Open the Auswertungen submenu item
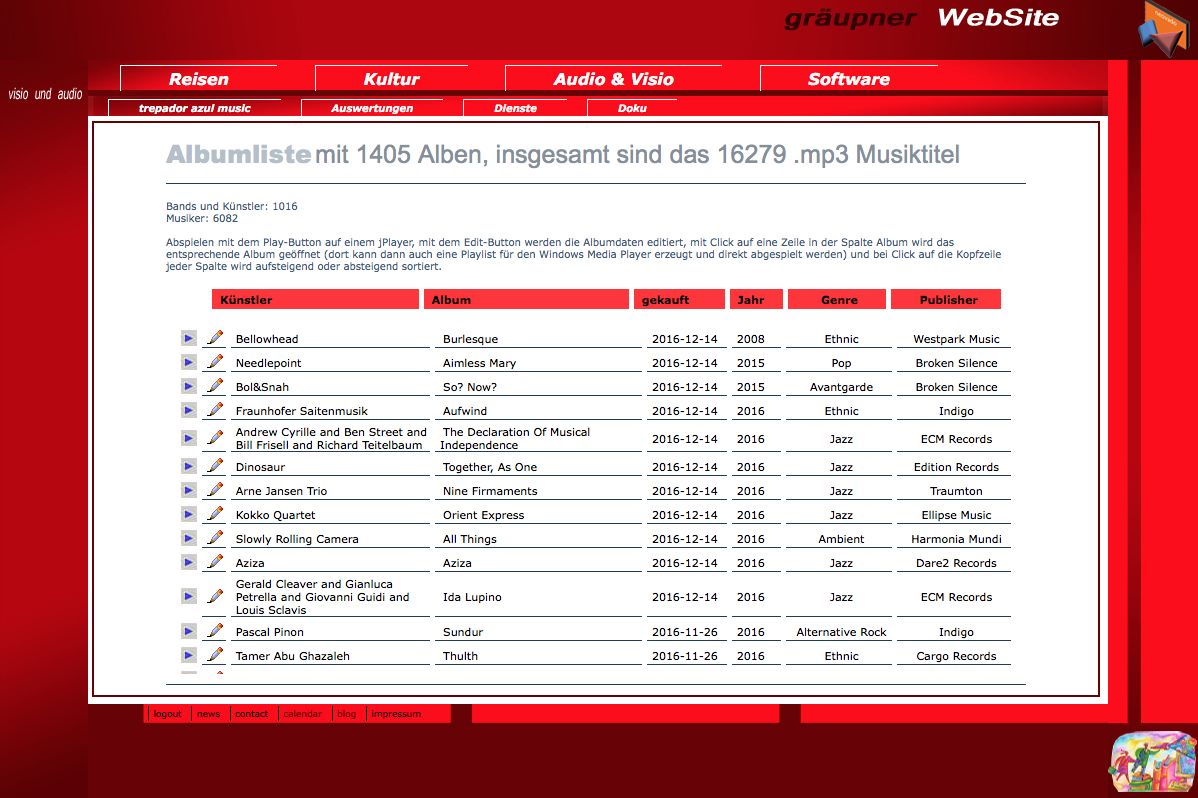Image resolution: width=1198 pixels, height=798 pixels. [x=371, y=108]
